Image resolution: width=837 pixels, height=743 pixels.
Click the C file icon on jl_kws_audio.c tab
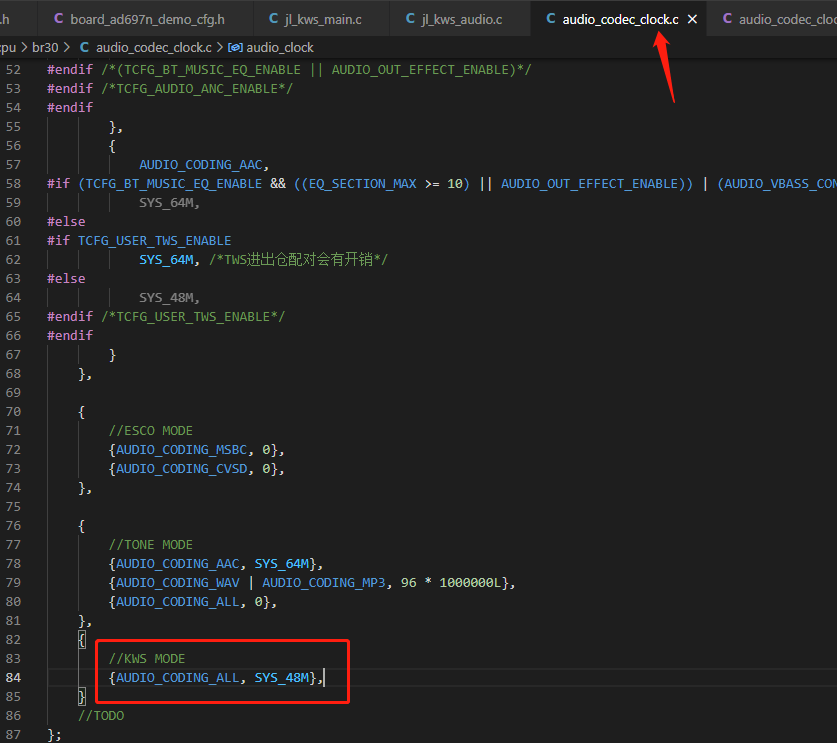pos(410,19)
